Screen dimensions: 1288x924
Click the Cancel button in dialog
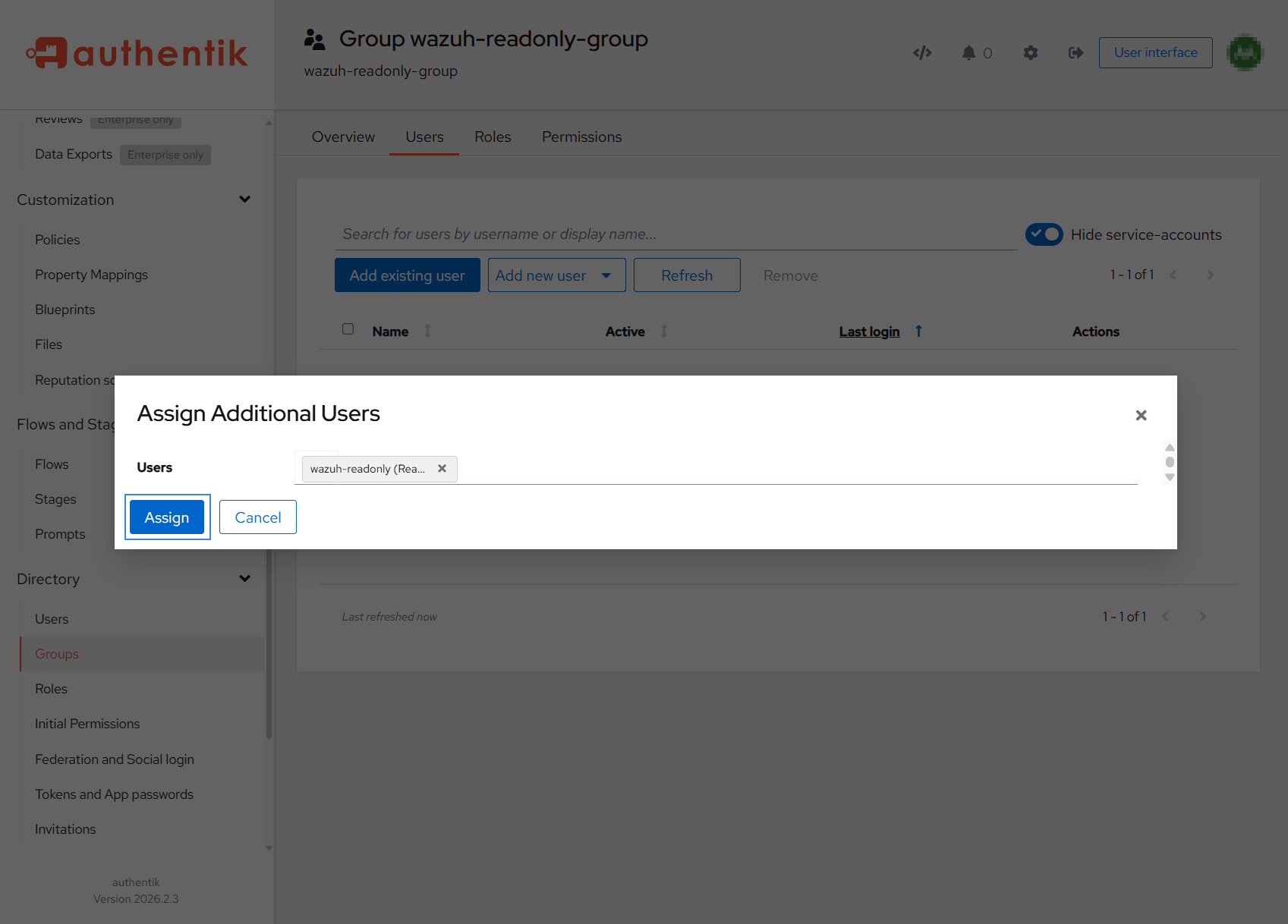click(x=258, y=517)
